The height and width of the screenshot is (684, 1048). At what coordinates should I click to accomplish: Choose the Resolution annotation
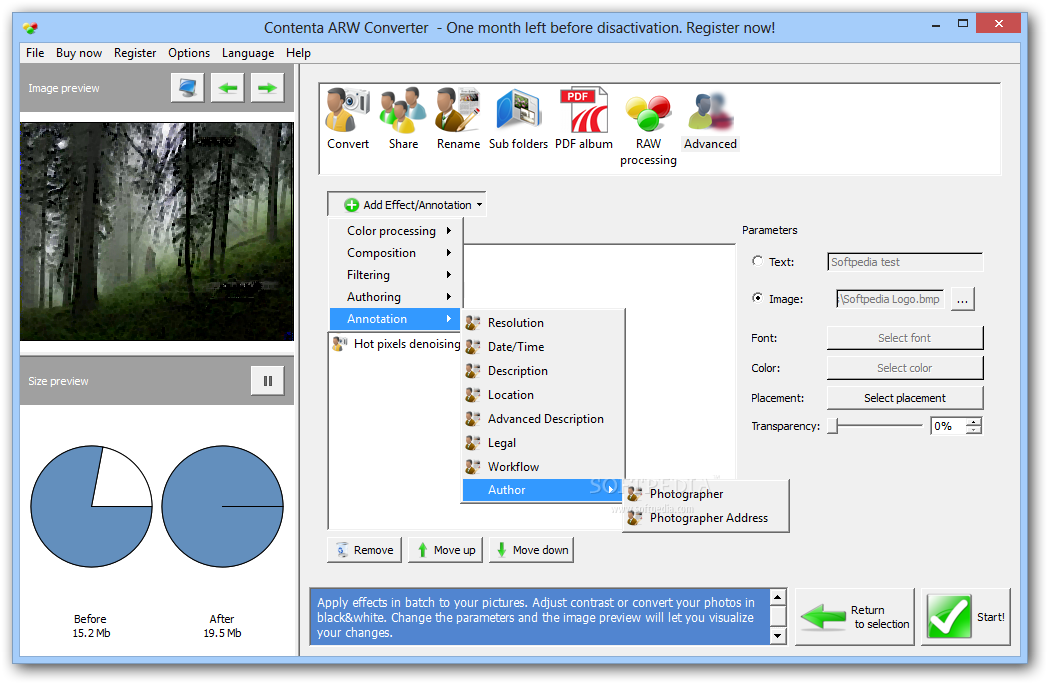tap(543, 323)
